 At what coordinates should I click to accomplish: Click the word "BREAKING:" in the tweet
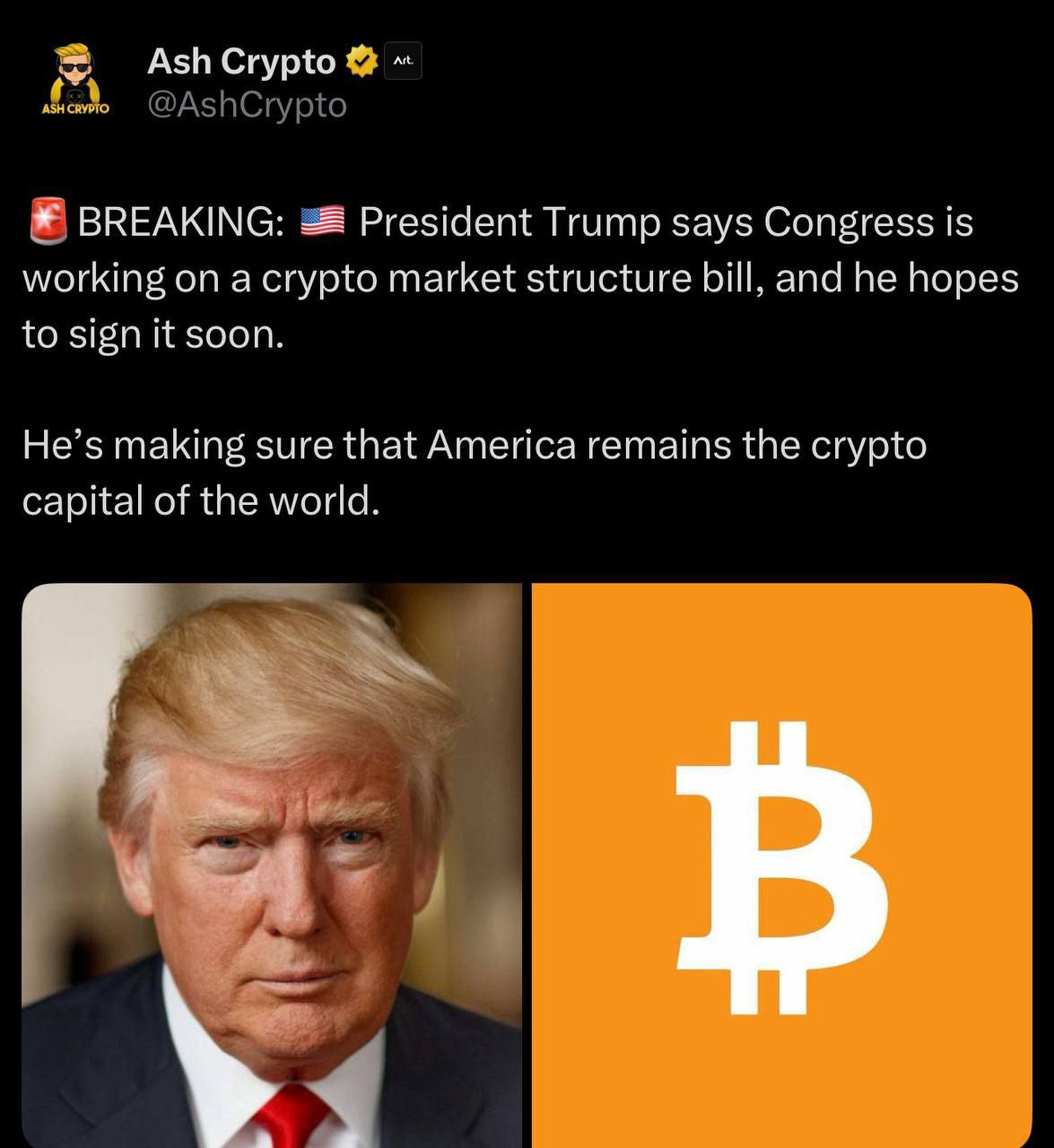click(182, 222)
